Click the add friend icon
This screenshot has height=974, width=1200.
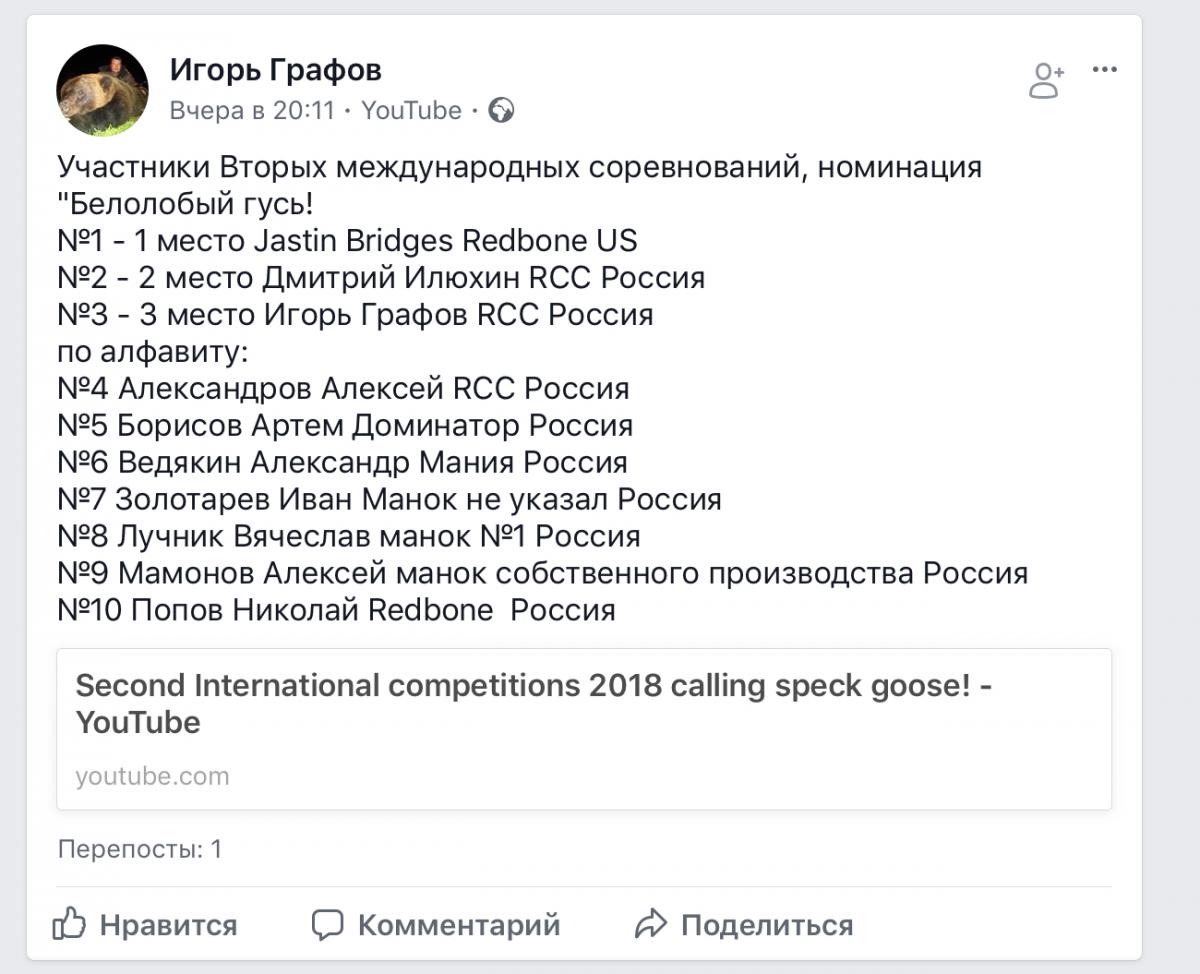point(1046,81)
